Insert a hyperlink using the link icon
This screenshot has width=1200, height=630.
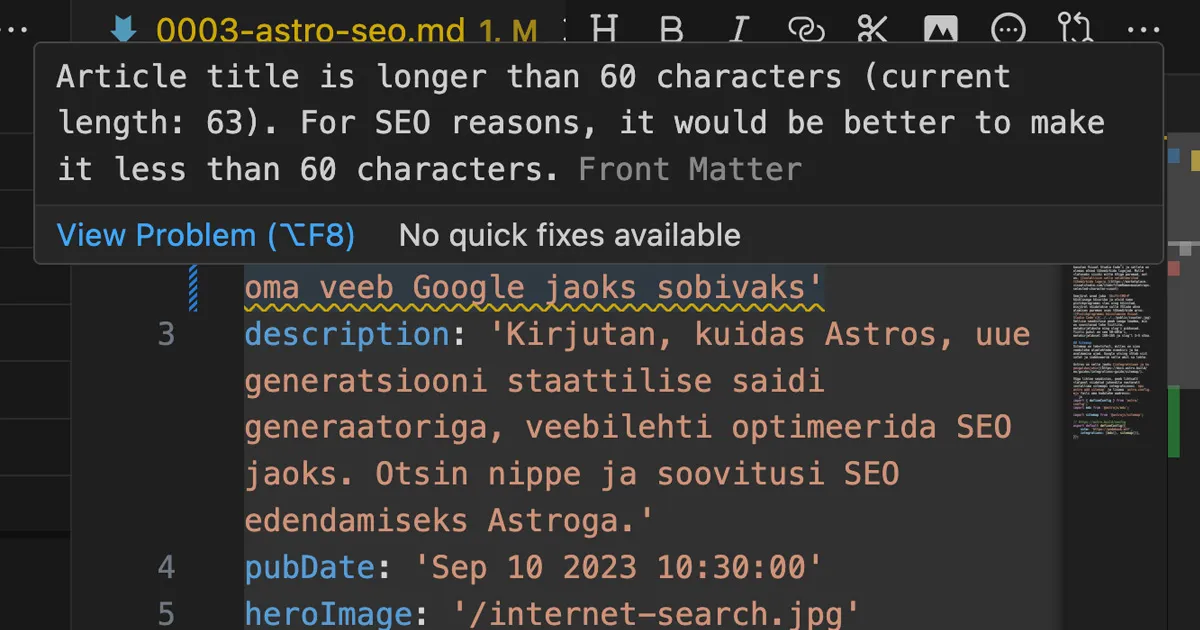click(x=806, y=28)
